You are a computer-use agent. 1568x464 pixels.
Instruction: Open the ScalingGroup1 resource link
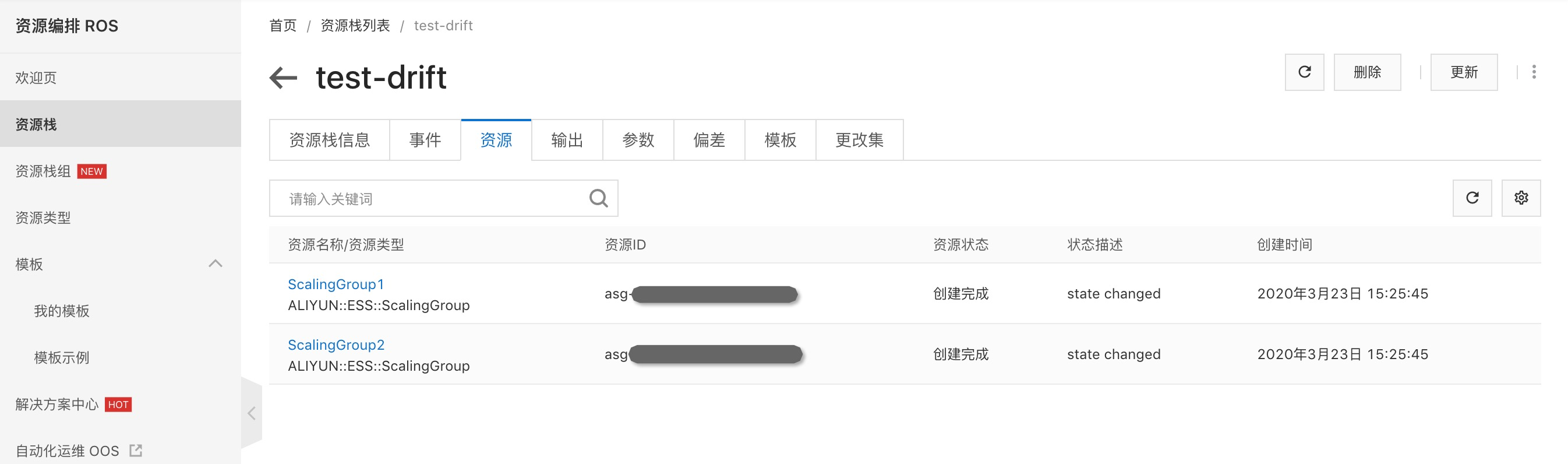click(x=336, y=284)
